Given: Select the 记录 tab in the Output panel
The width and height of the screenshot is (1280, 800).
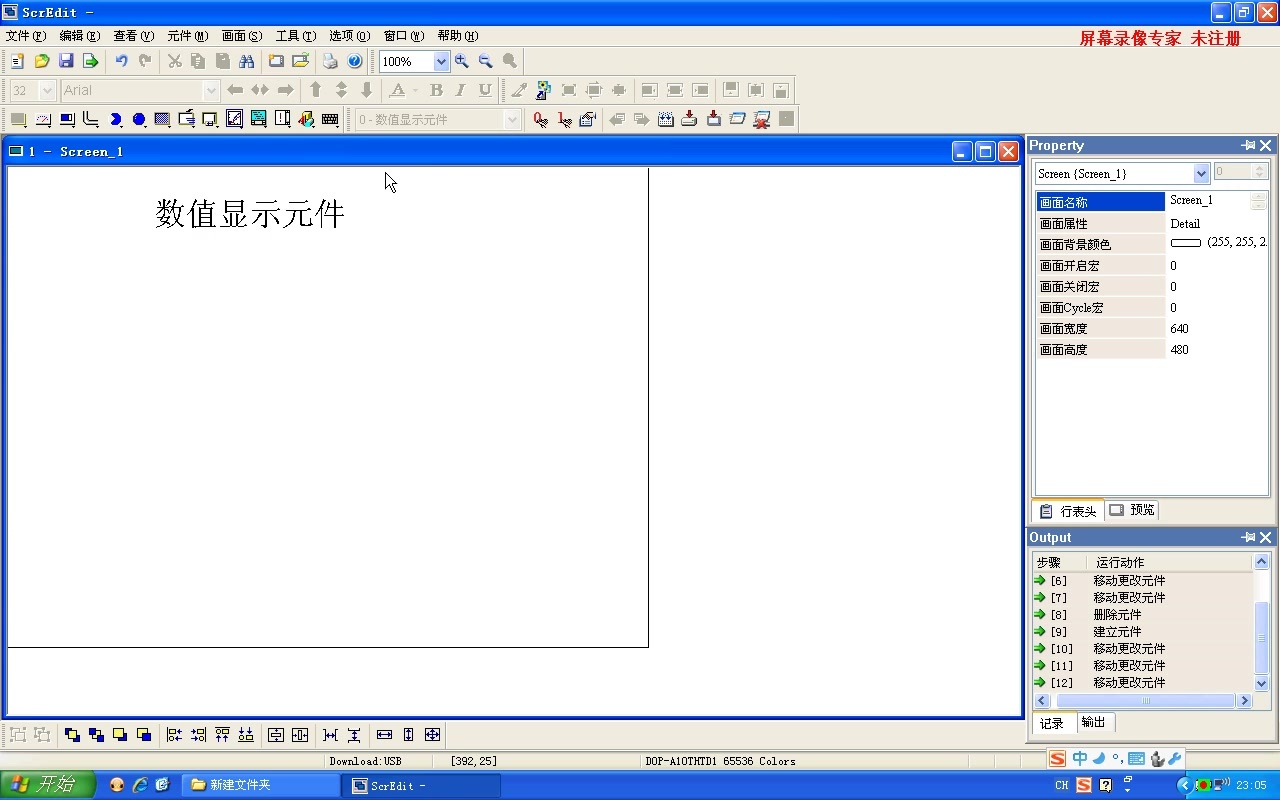Looking at the screenshot, I should (x=1052, y=723).
